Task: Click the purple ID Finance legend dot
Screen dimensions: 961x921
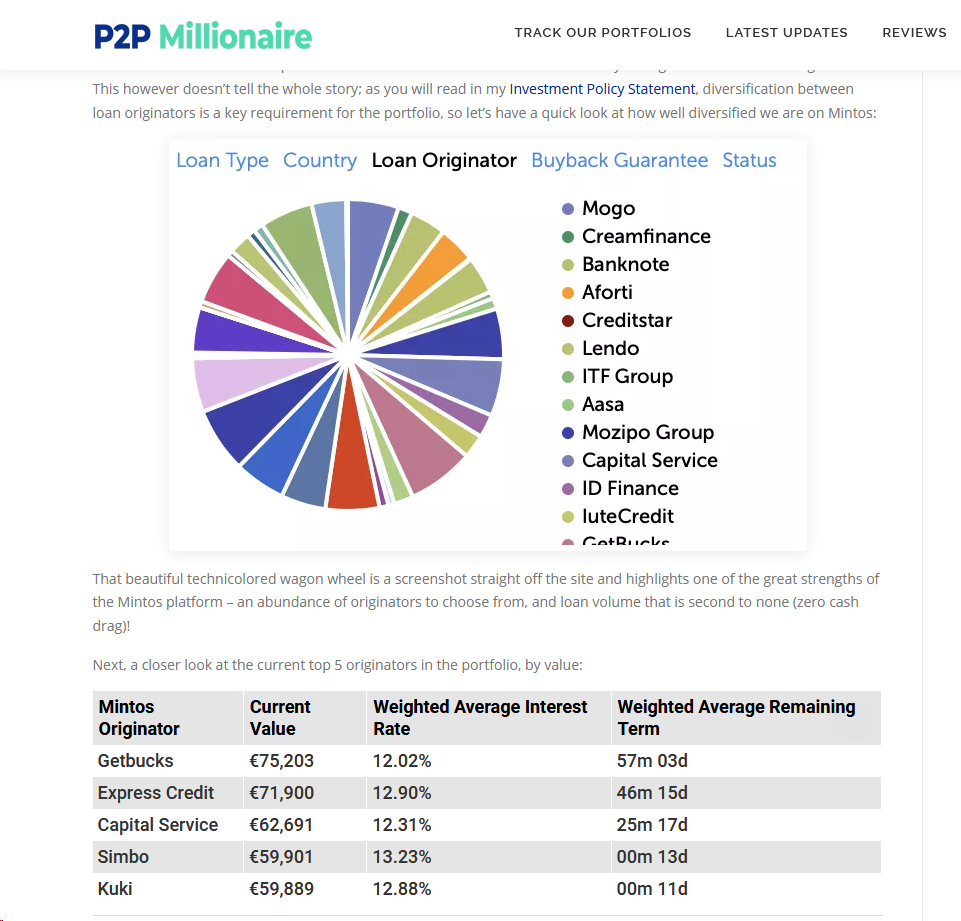Action: 568,489
